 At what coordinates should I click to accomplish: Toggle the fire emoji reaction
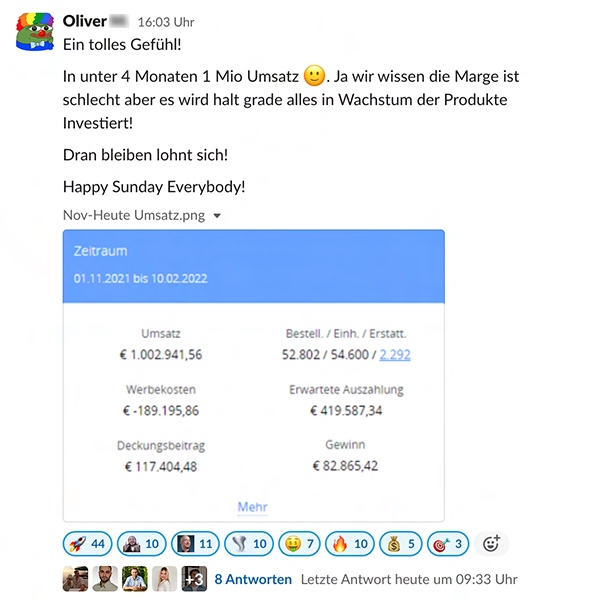click(350, 544)
